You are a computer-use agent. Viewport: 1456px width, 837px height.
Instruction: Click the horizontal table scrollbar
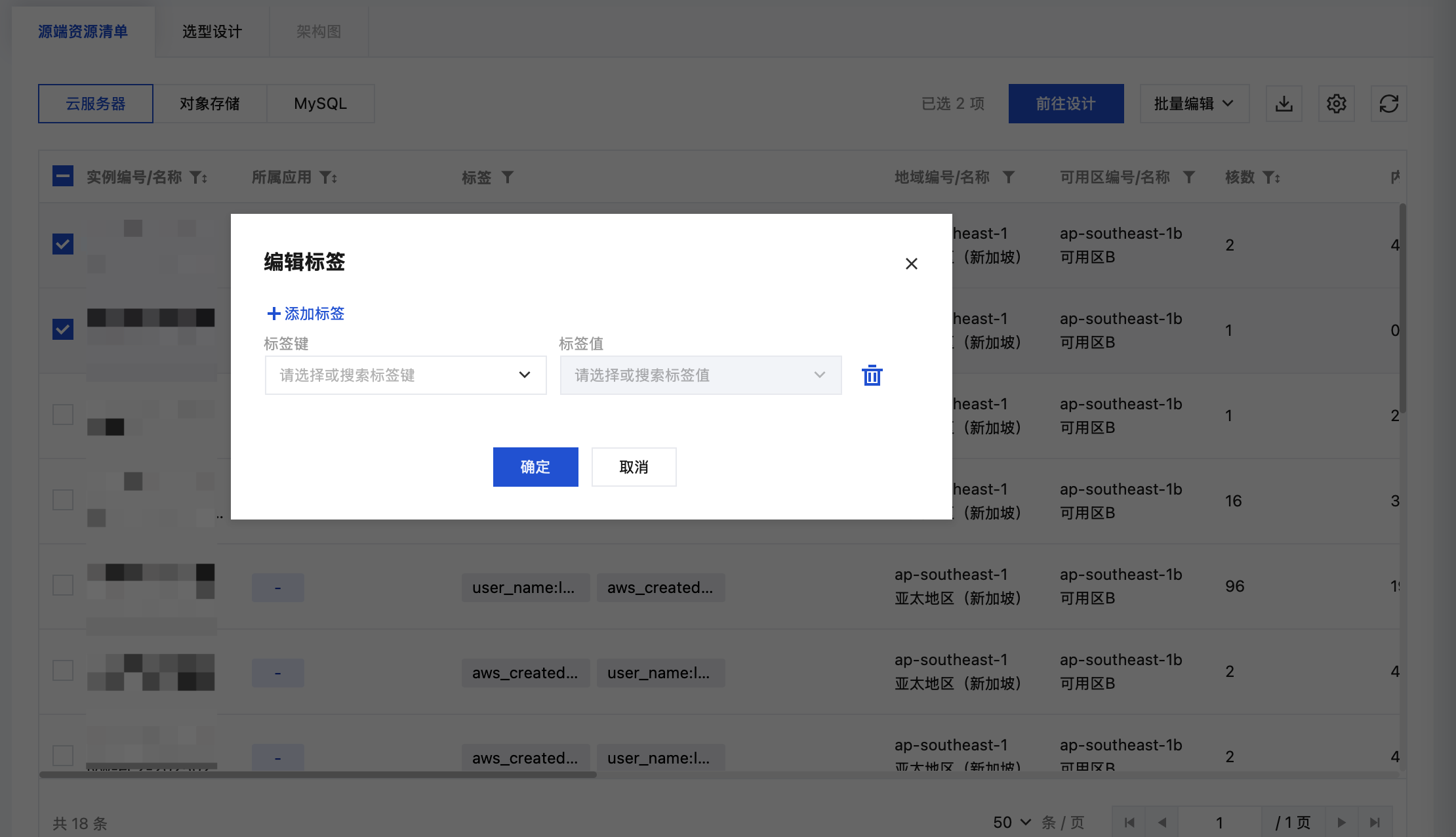pos(318,775)
